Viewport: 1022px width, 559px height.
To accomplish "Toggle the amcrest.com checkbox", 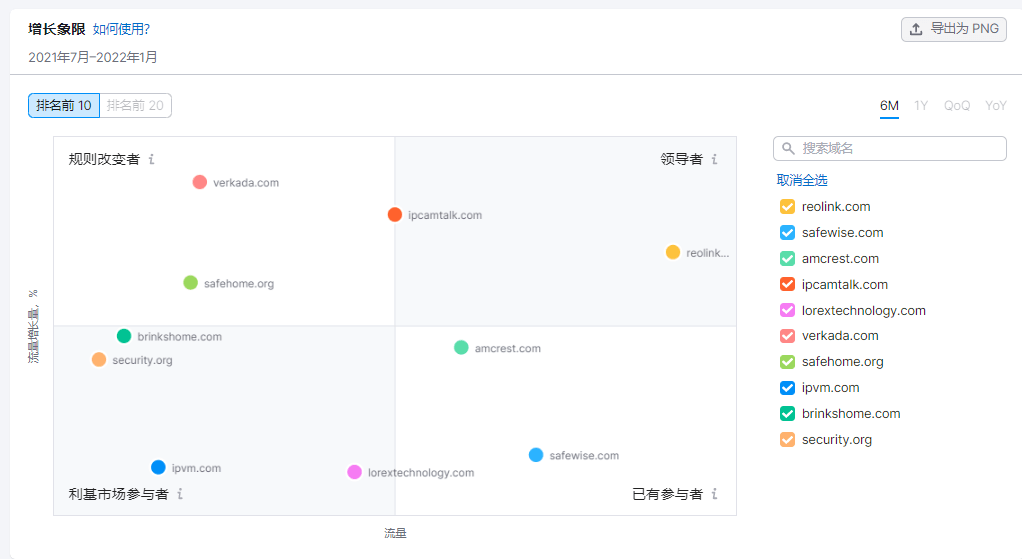I will (x=787, y=259).
